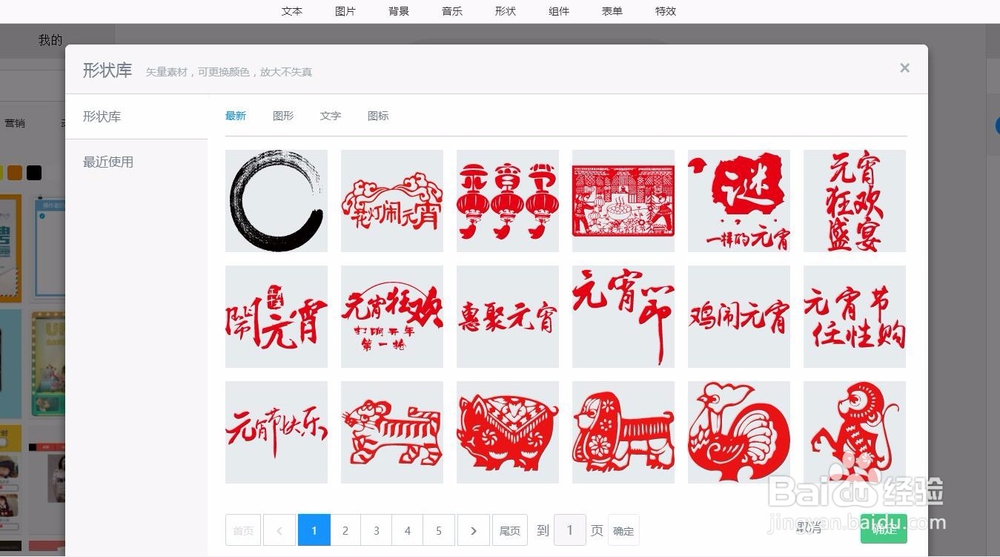Select the 鸡闹元宵 text shape
The image size is (1000, 557).
739,316
